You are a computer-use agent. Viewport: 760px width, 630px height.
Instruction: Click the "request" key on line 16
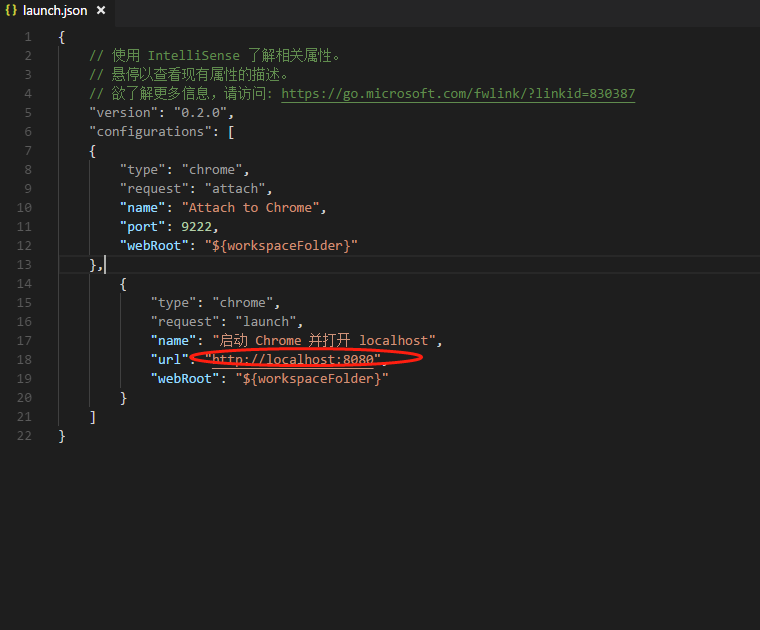coord(185,322)
